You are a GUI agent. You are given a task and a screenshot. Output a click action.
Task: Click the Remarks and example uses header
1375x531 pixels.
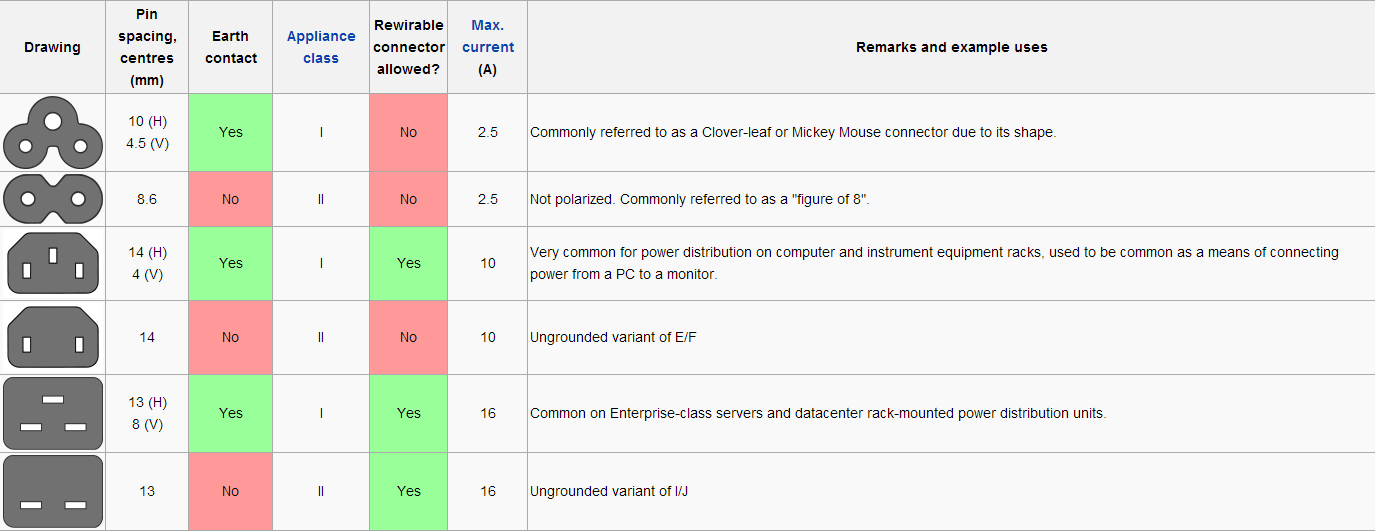[951, 47]
